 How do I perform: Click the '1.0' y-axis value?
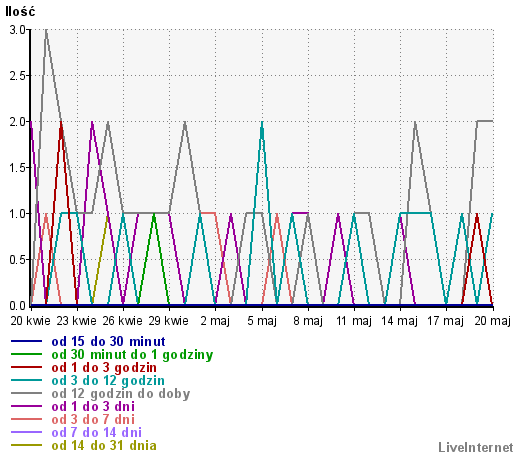click(18, 214)
